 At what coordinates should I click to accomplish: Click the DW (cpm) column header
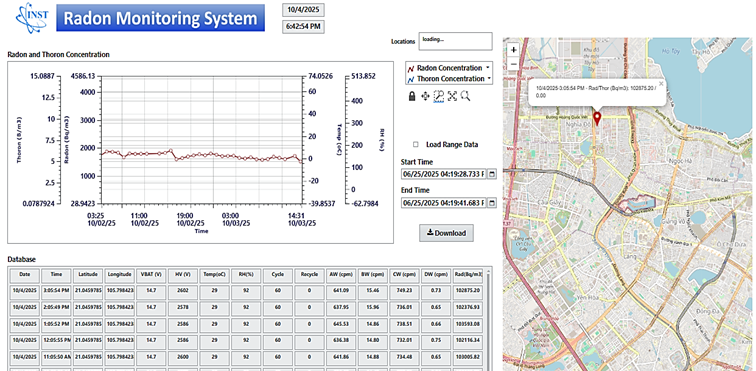pos(435,275)
